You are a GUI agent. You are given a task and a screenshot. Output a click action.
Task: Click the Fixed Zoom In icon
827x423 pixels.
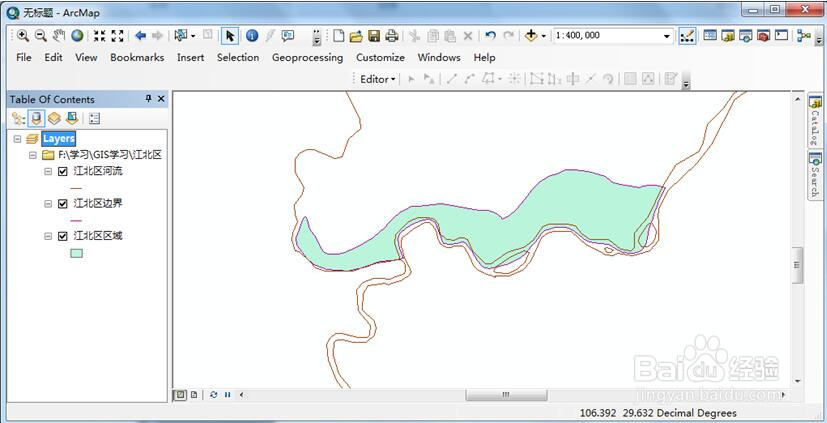100,36
